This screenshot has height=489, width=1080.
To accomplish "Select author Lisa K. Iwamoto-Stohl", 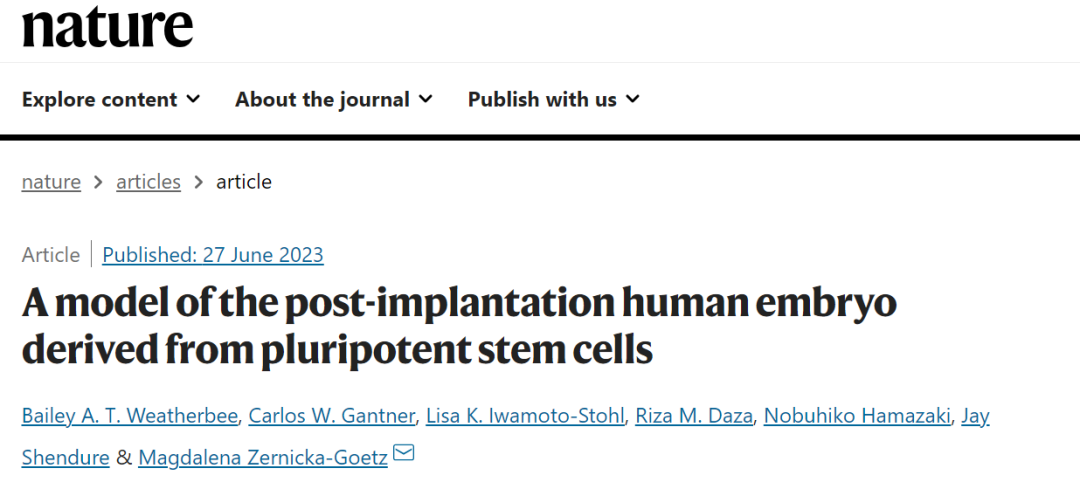I will [x=524, y=416].
